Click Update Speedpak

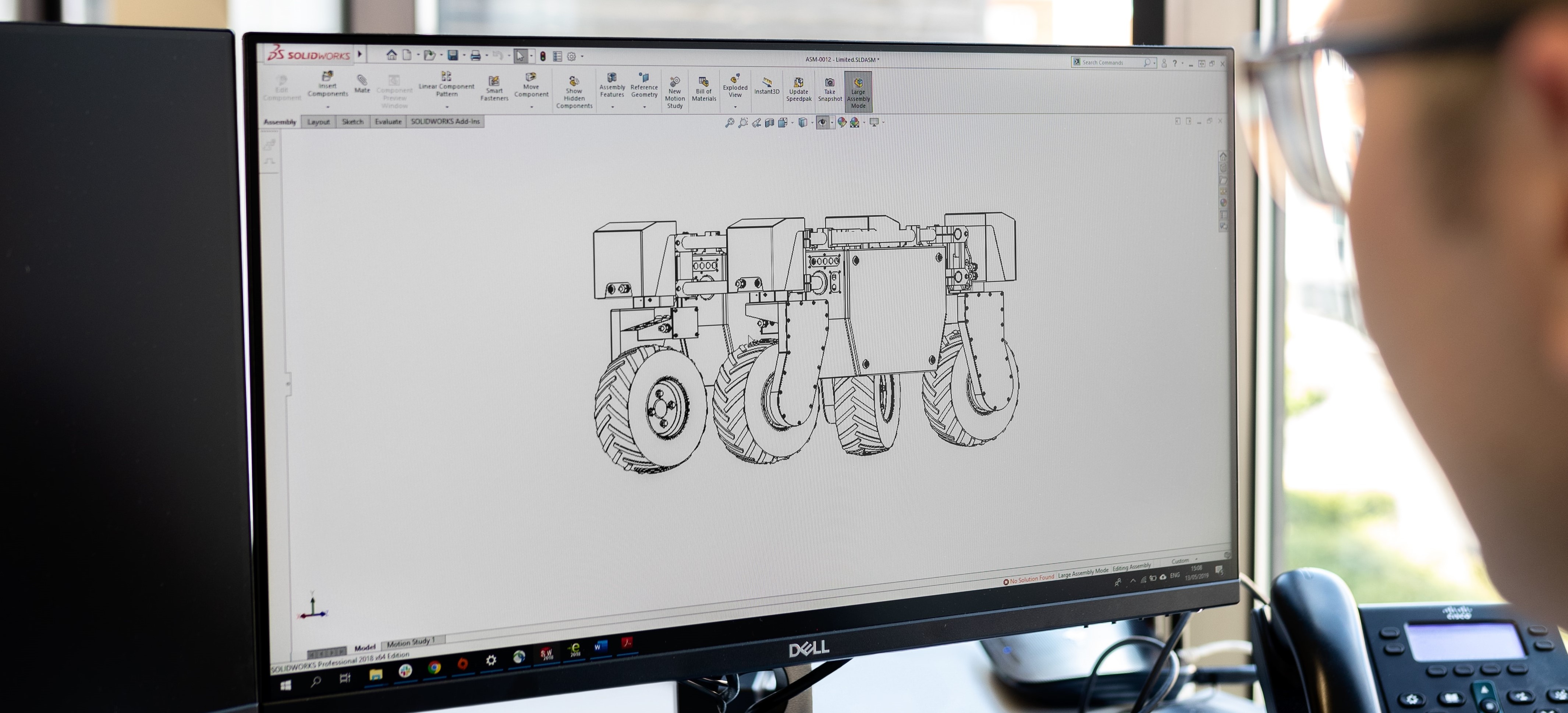[x=799, y=89]
